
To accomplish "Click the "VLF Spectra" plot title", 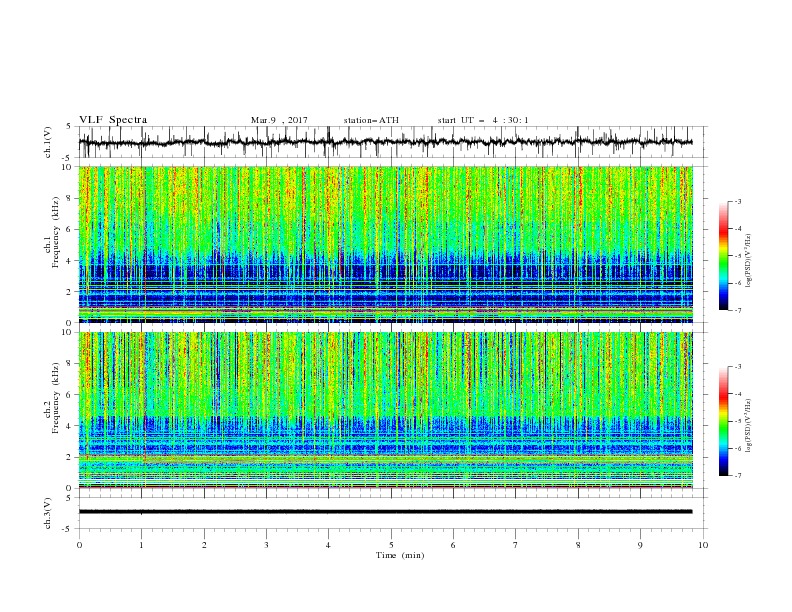I will coord(113,120).
